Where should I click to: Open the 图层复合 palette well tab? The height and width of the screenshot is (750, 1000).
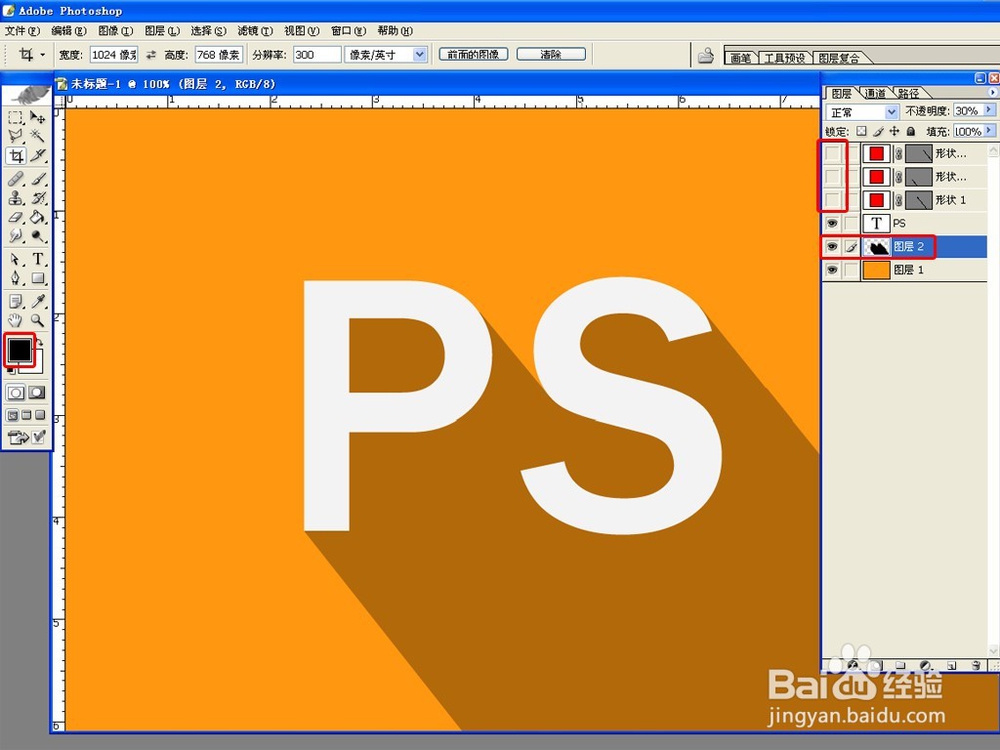coord(839,58)
